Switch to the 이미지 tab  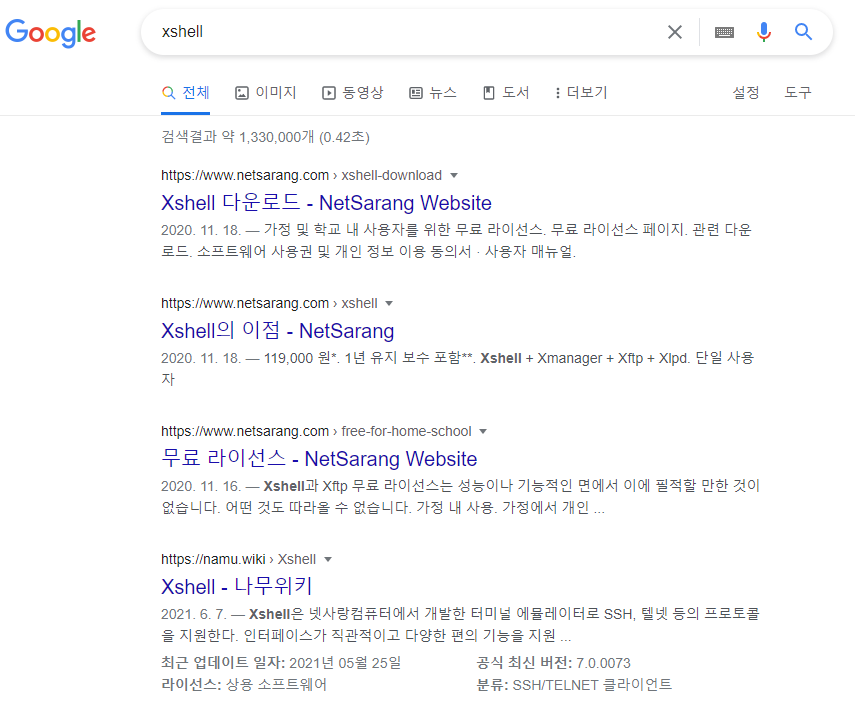tap(266, 93)
